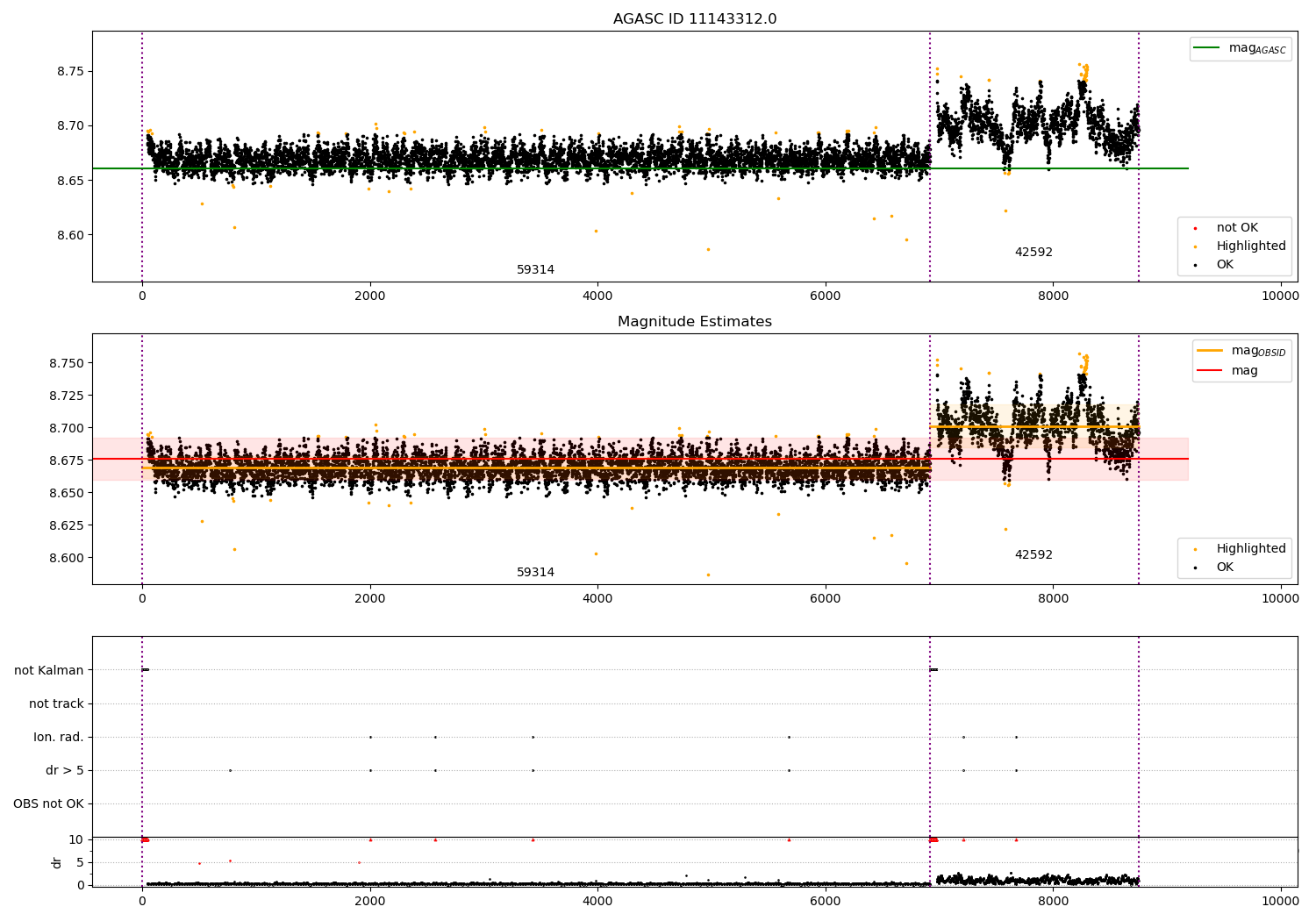Click the 8.60 y-tick on top plot

point(71,235)
